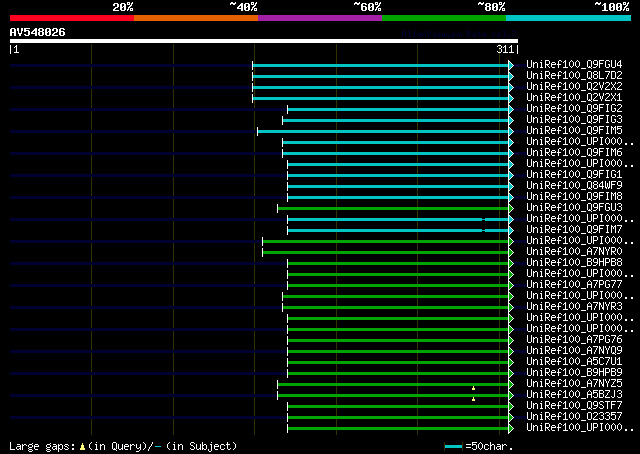Click the green alignment bar for A5C7U1
This screenshot has height=454, width=640.
pos(398,363)
